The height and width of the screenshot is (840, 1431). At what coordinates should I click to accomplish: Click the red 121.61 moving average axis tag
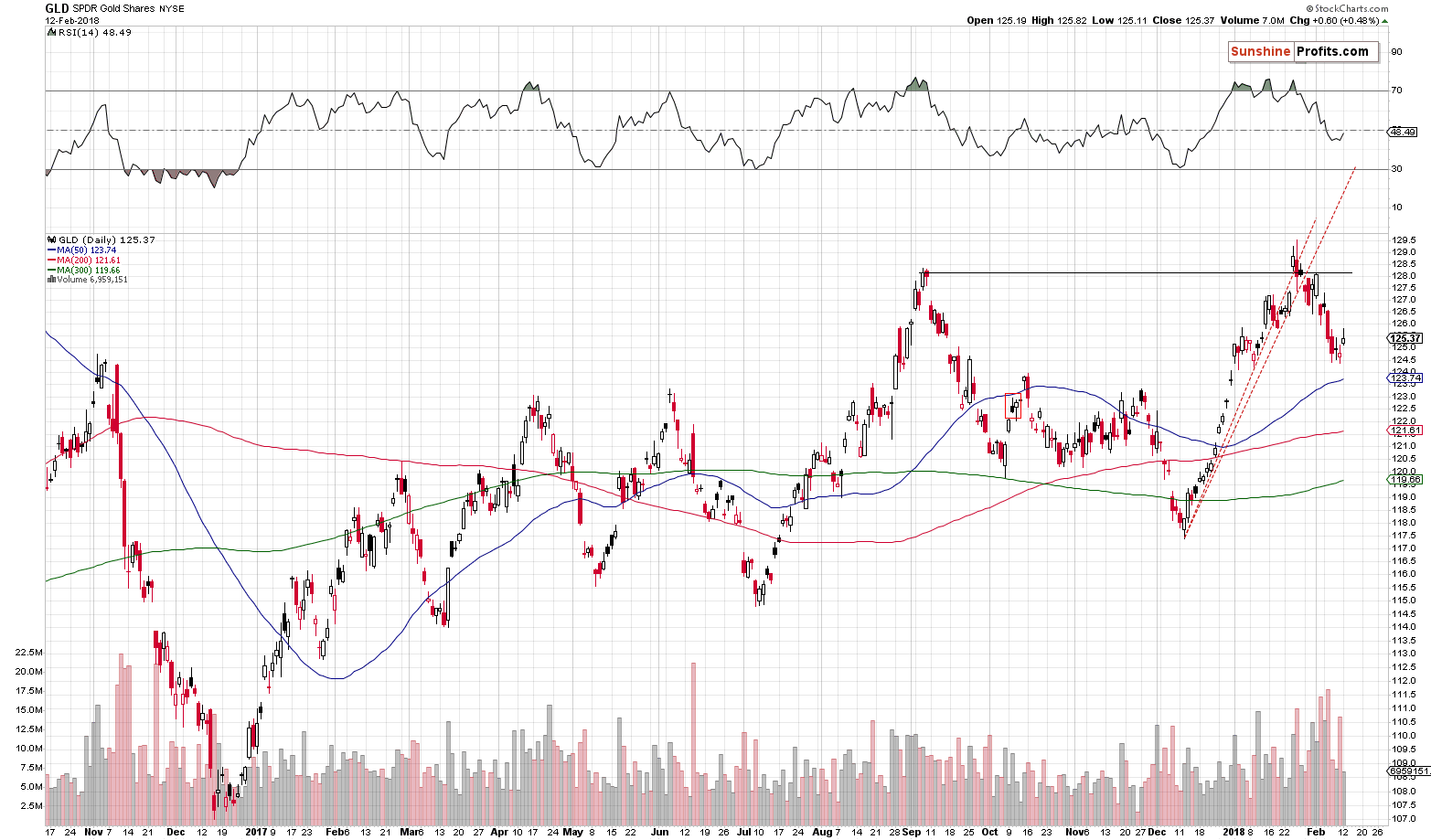(1406, 431)
